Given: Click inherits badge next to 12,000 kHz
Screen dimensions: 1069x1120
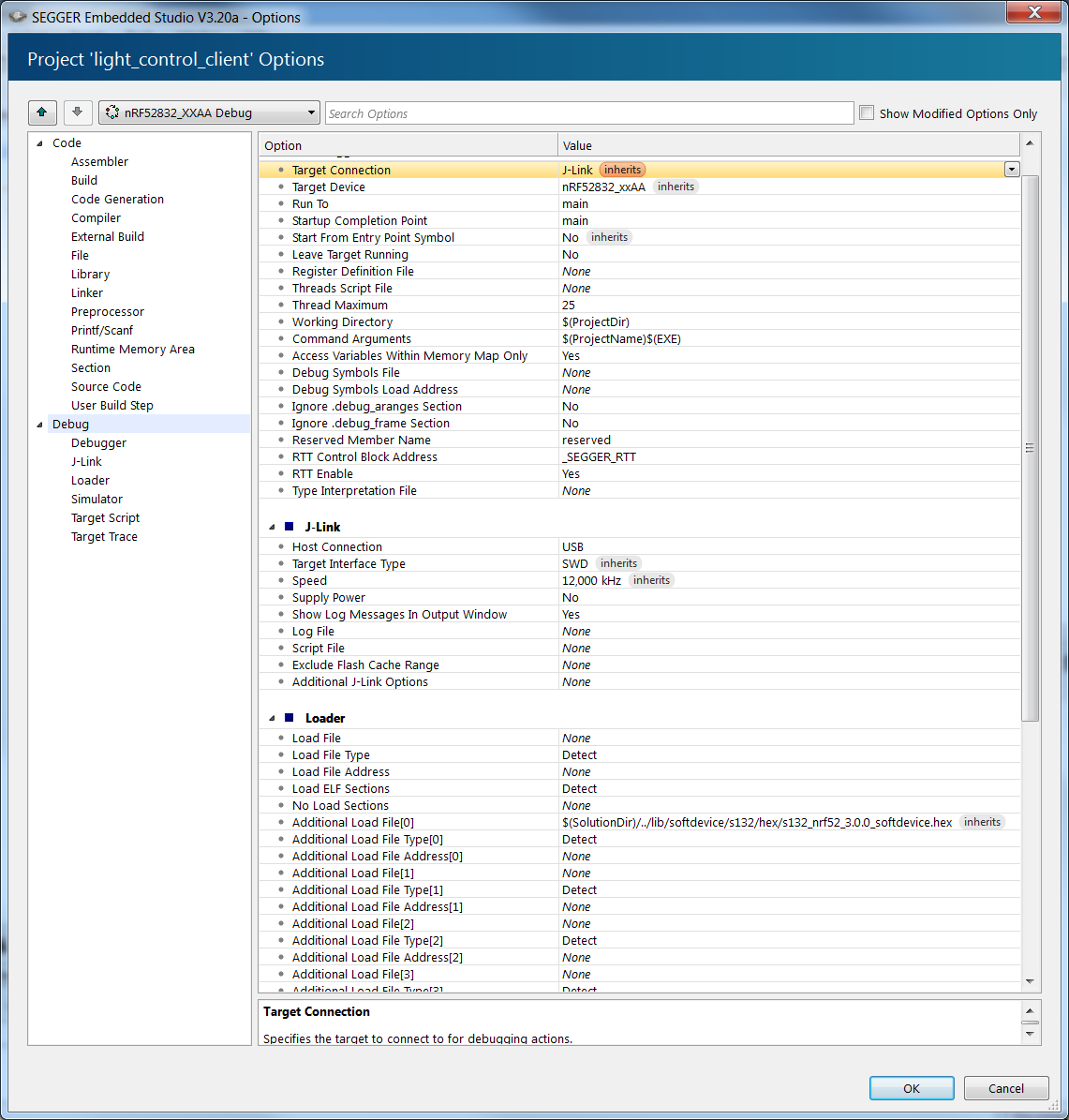Looking at the screenshot, I should [651, 580].
